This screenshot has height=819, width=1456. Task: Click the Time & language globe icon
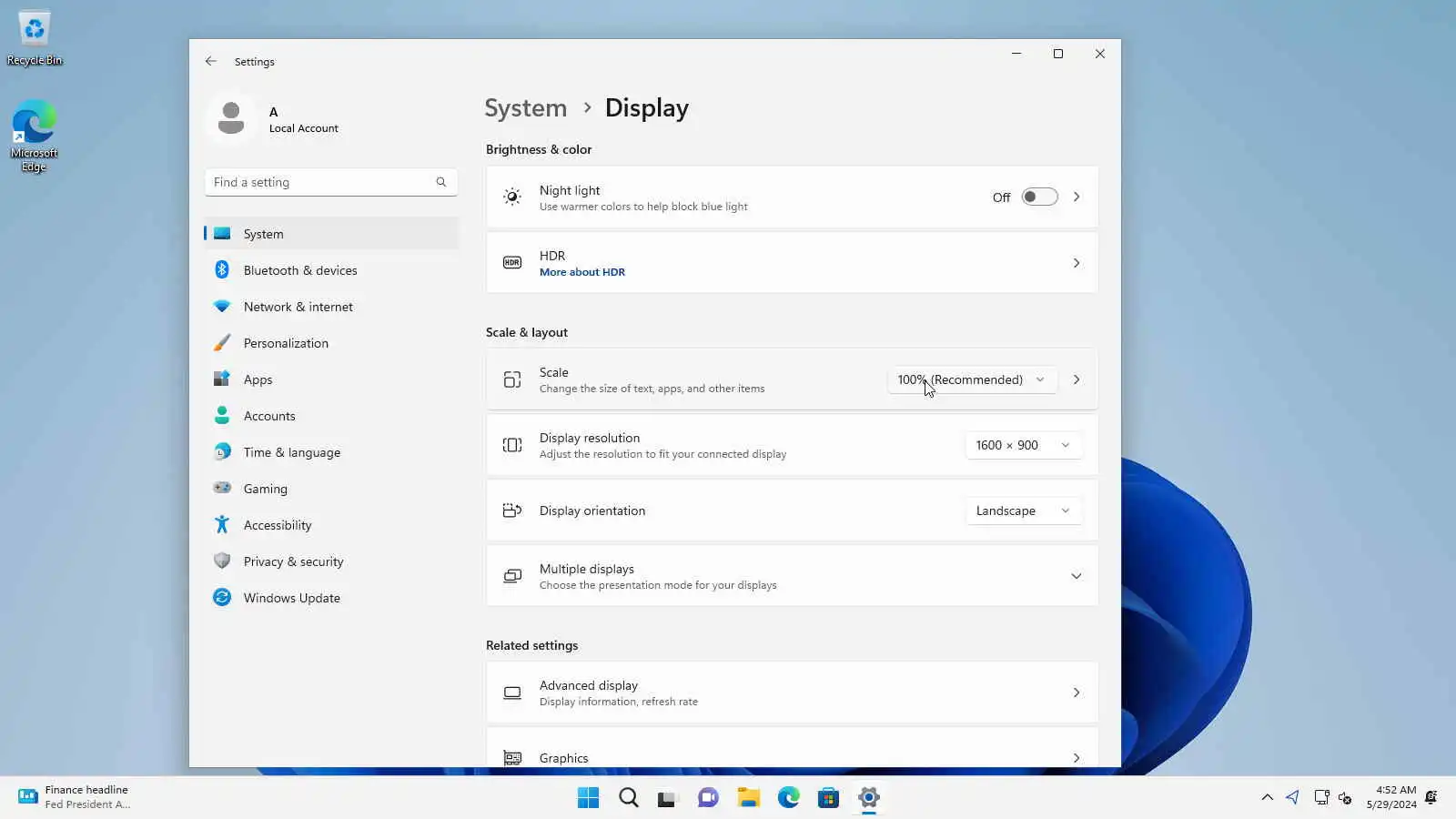pos(222,452)
